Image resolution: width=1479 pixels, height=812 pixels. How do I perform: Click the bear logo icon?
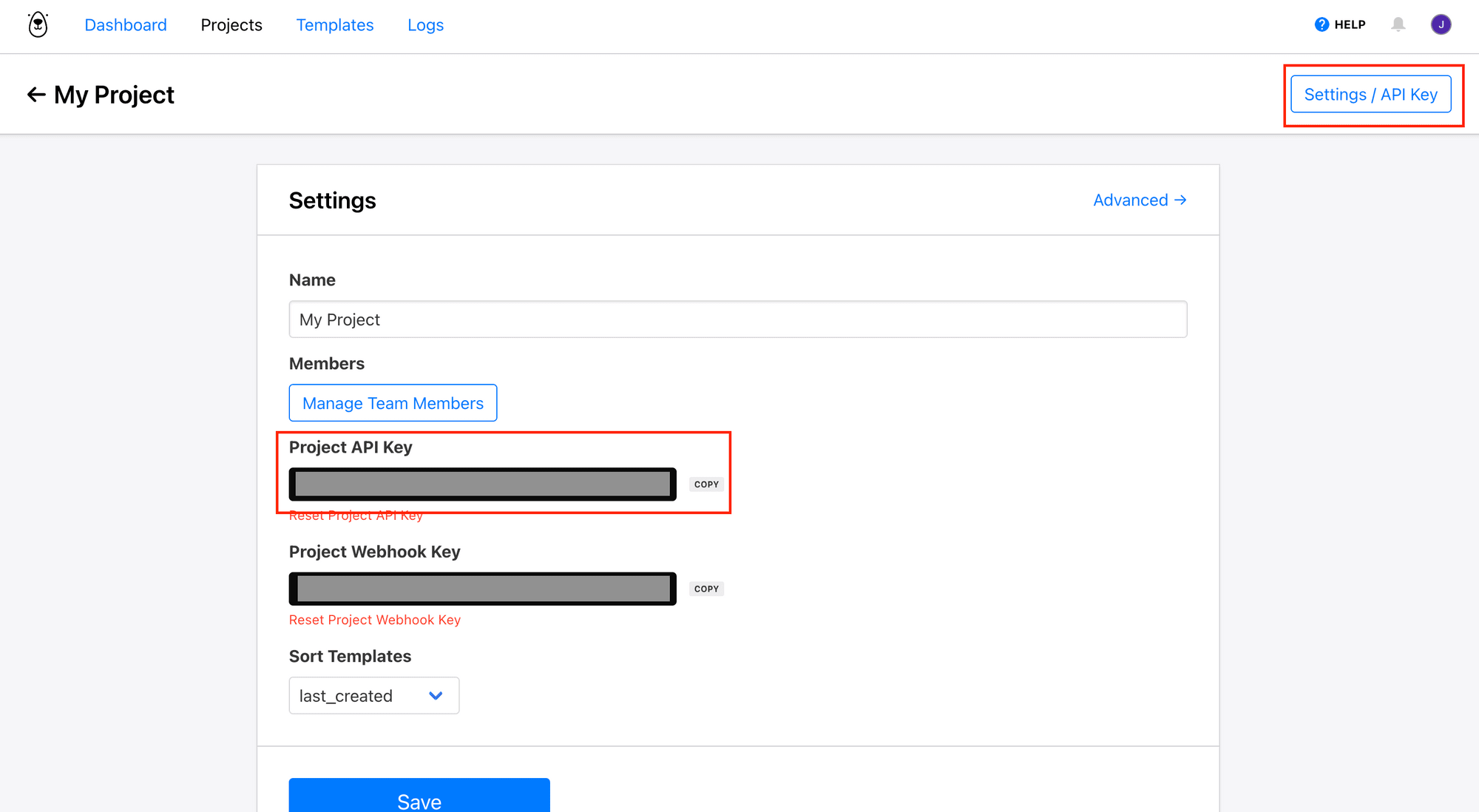[x=38, y=25]
